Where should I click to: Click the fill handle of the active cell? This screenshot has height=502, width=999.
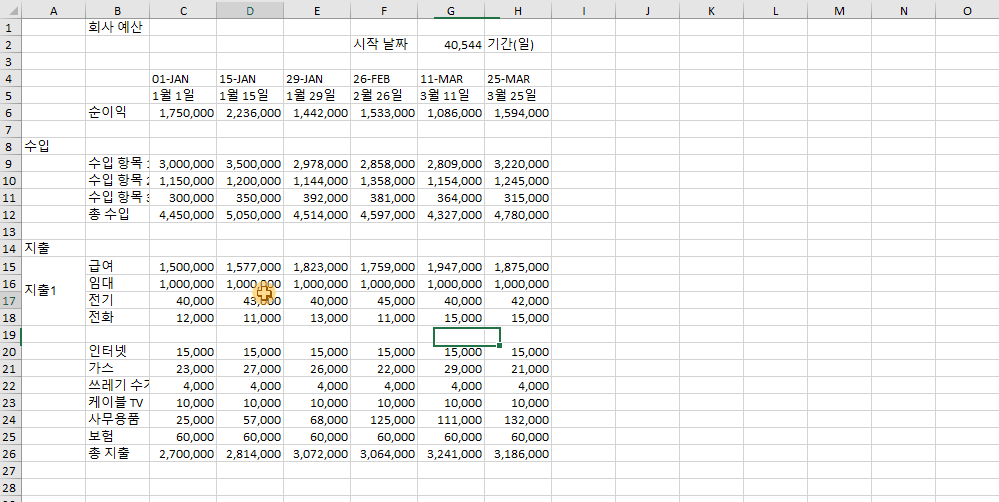[x=500, y=345]
